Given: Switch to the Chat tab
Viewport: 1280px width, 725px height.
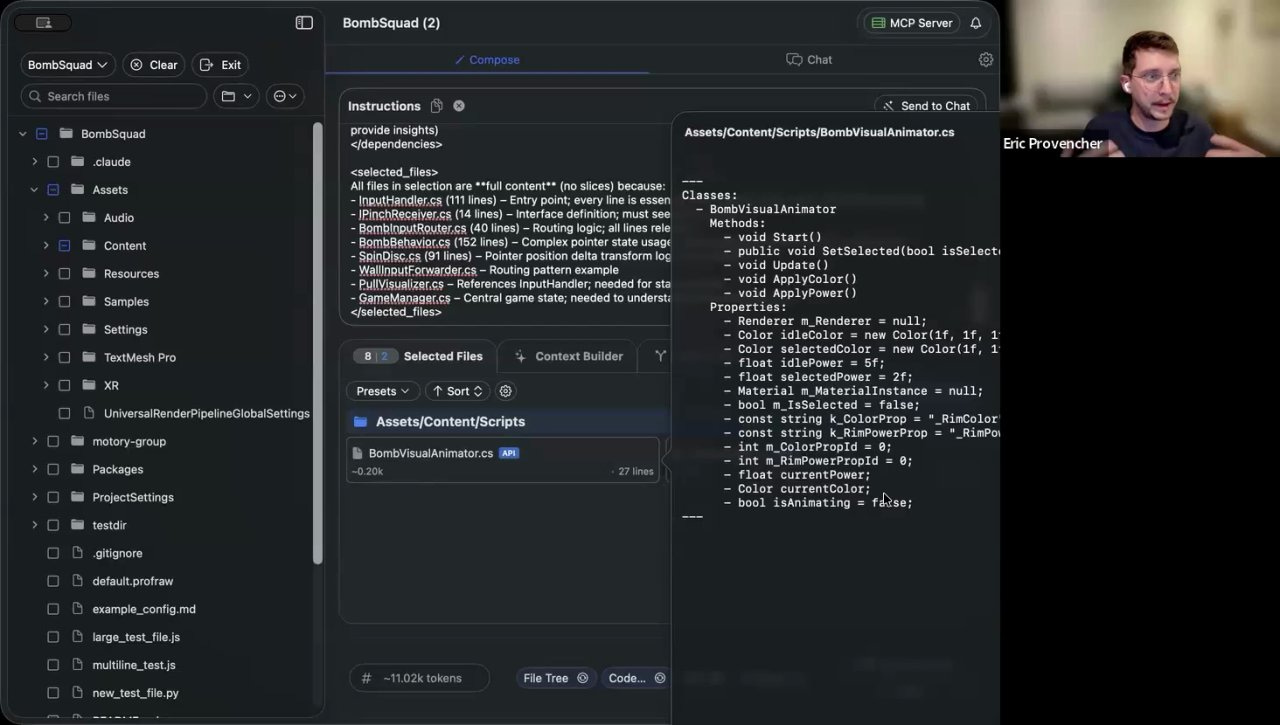Looking at the screenshot, I should click(809, 60).
